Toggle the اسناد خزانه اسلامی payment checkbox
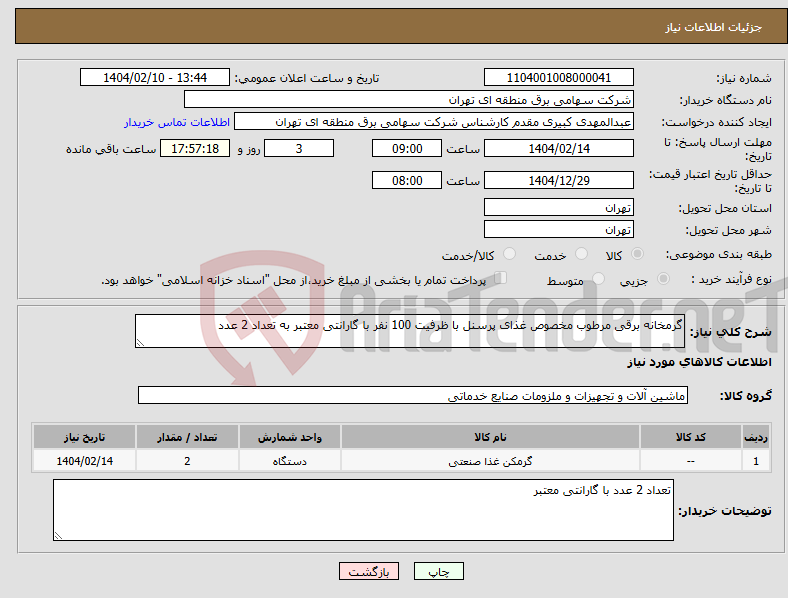 click(x=500, y=278)
